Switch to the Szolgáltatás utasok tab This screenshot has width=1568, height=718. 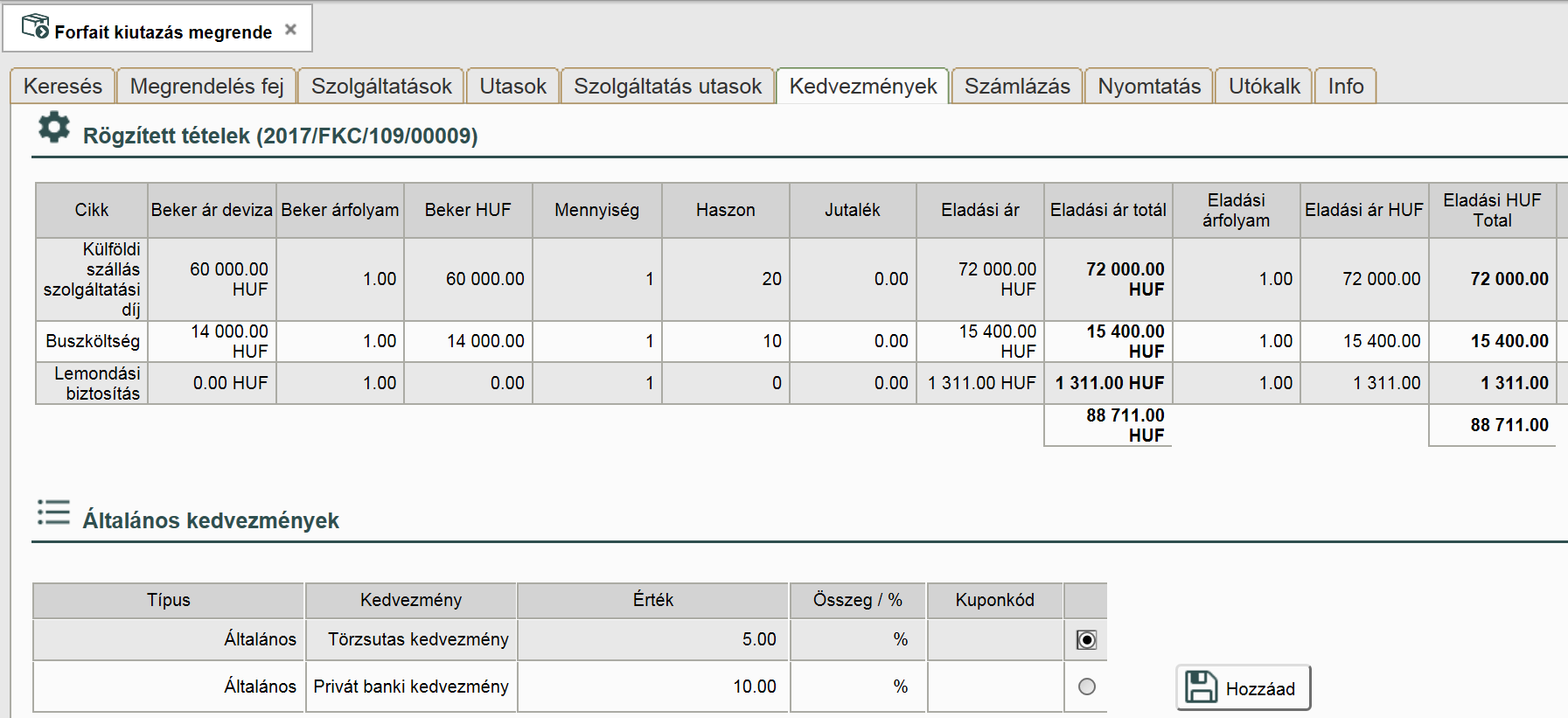point(667,87)
